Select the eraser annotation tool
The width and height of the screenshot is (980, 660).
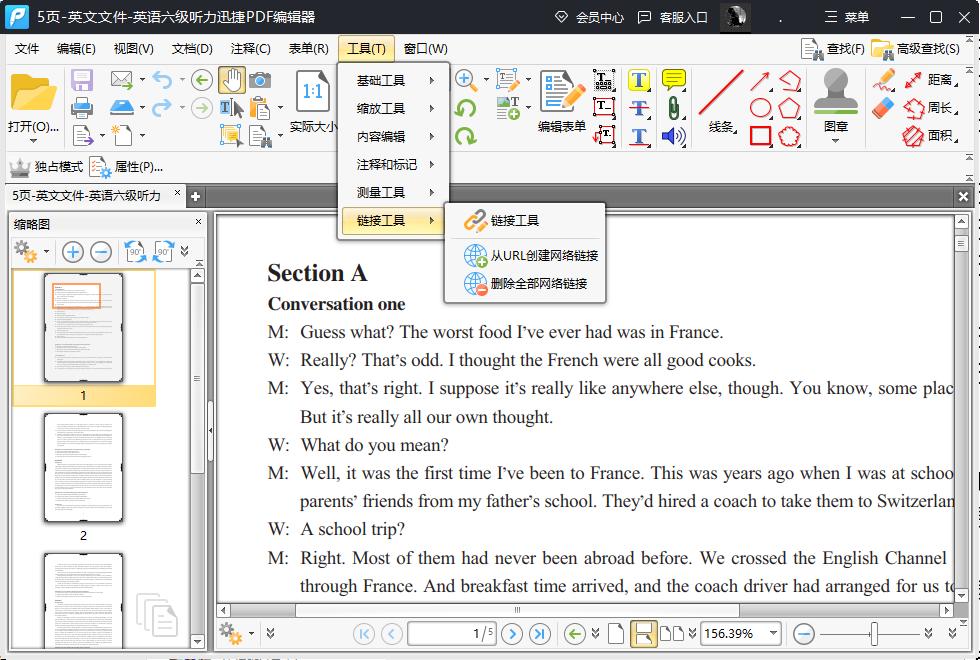[884, 107]
